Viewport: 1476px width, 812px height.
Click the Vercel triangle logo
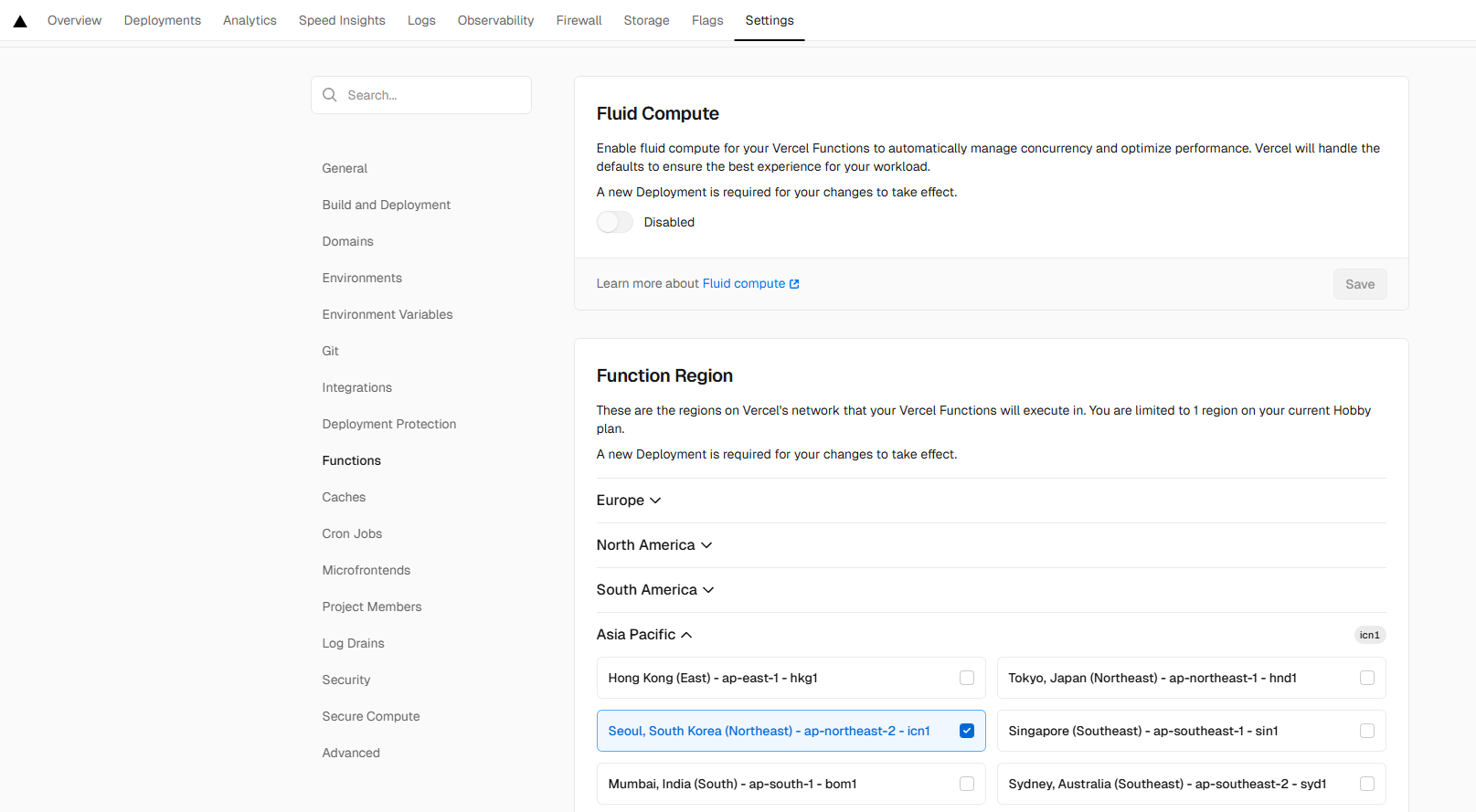click(x=20, y=21)
